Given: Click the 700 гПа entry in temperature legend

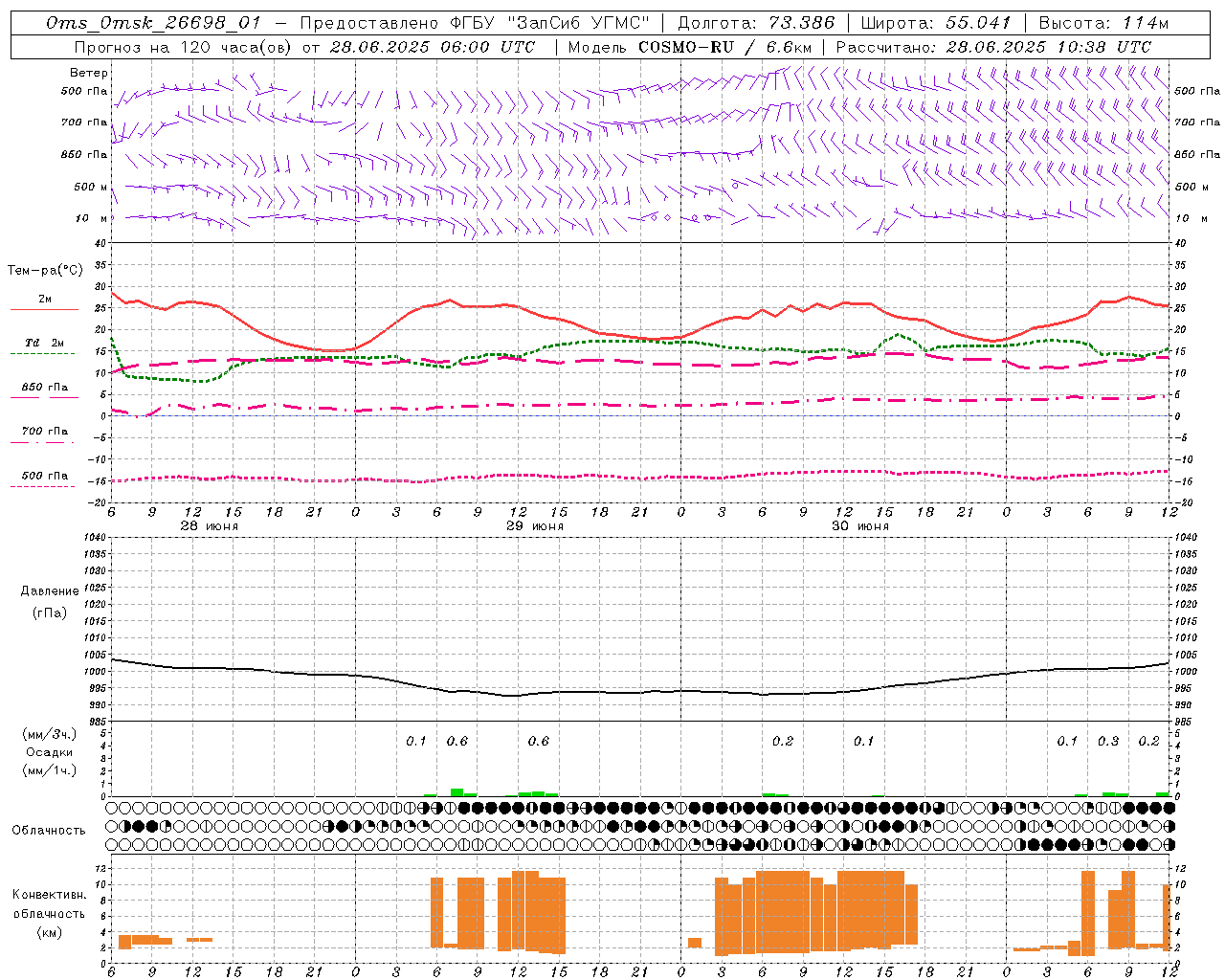Looking at the screenshot, I should (45, 432).
